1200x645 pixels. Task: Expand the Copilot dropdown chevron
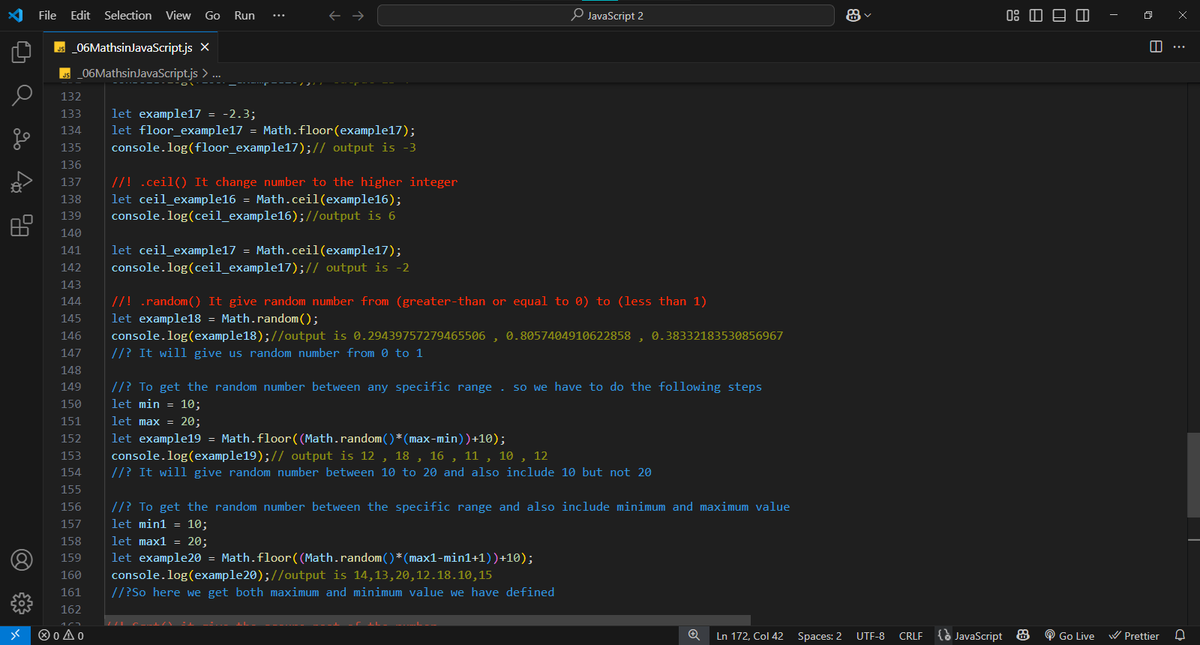[x=867, y=15]
